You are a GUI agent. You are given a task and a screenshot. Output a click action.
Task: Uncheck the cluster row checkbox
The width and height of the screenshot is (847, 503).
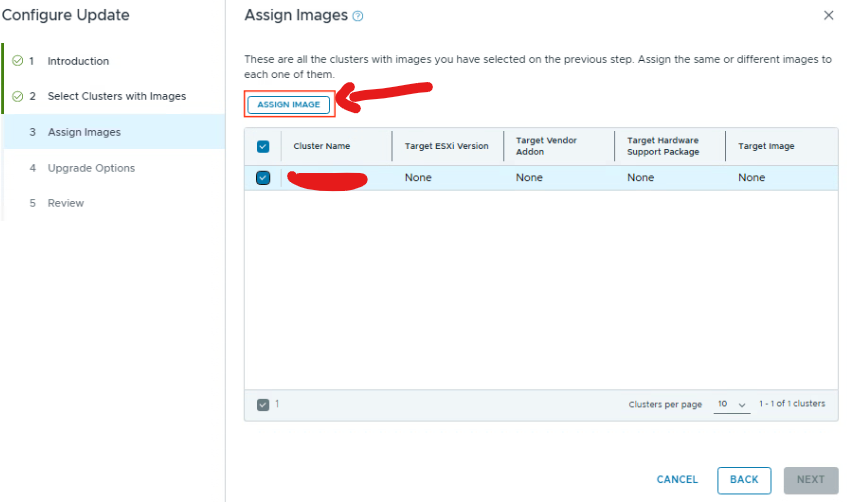coord(263,178)
